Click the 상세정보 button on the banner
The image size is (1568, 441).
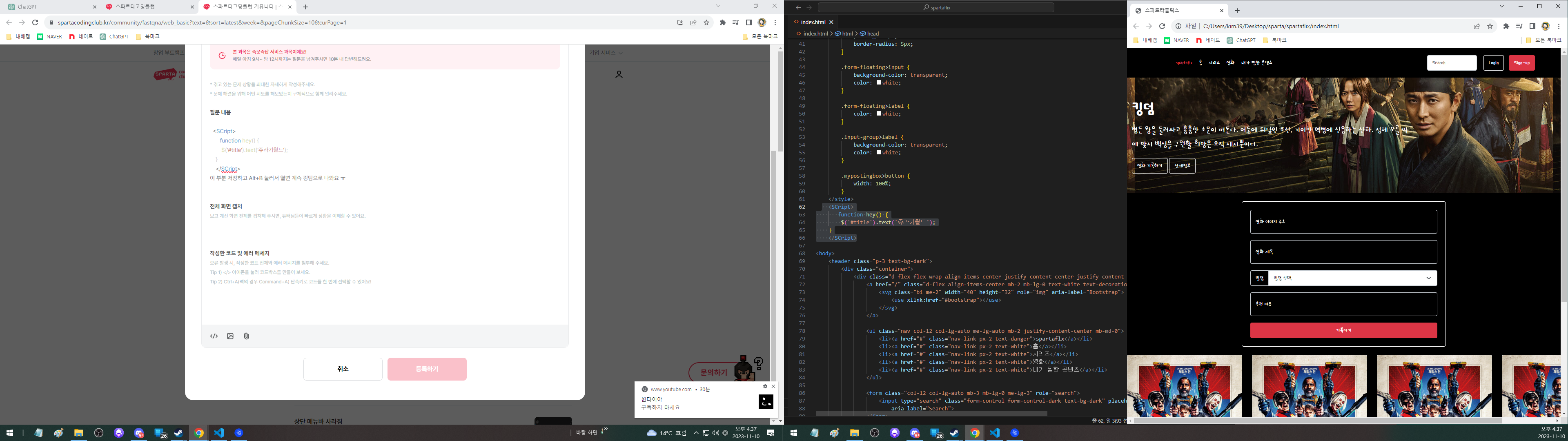point(1182,166)
